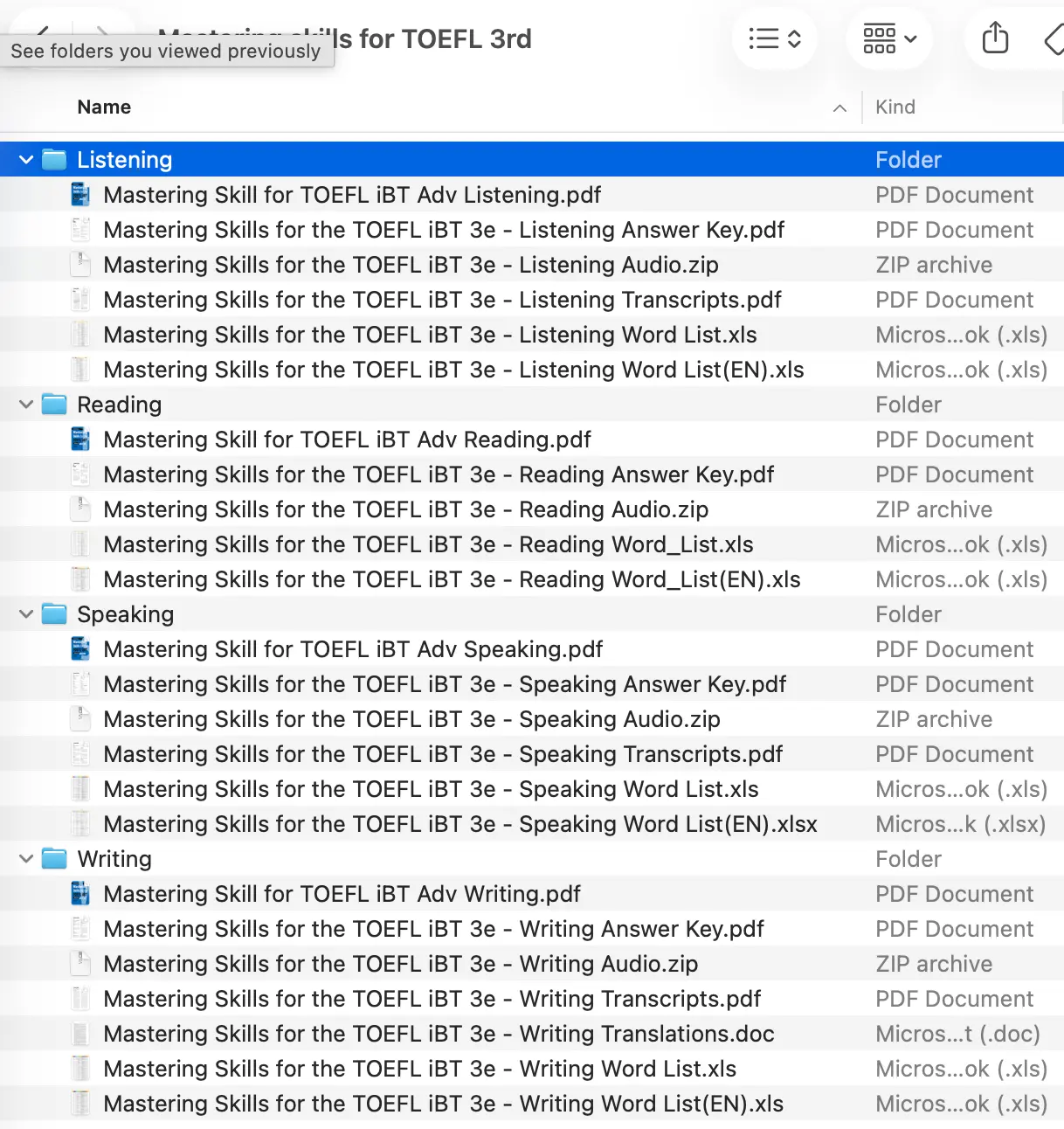The image size is (1064, 1129).
Task: Toggle sort order caret in Name column
Action: click(839, 108)
